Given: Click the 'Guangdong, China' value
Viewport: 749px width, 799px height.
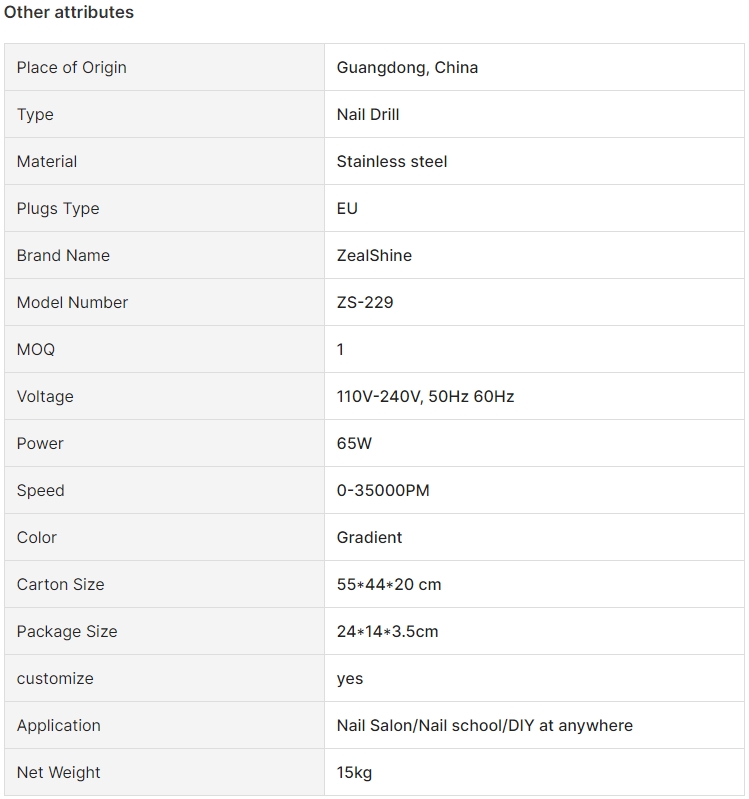Looking at the screenshot, I should coord(407,68).
